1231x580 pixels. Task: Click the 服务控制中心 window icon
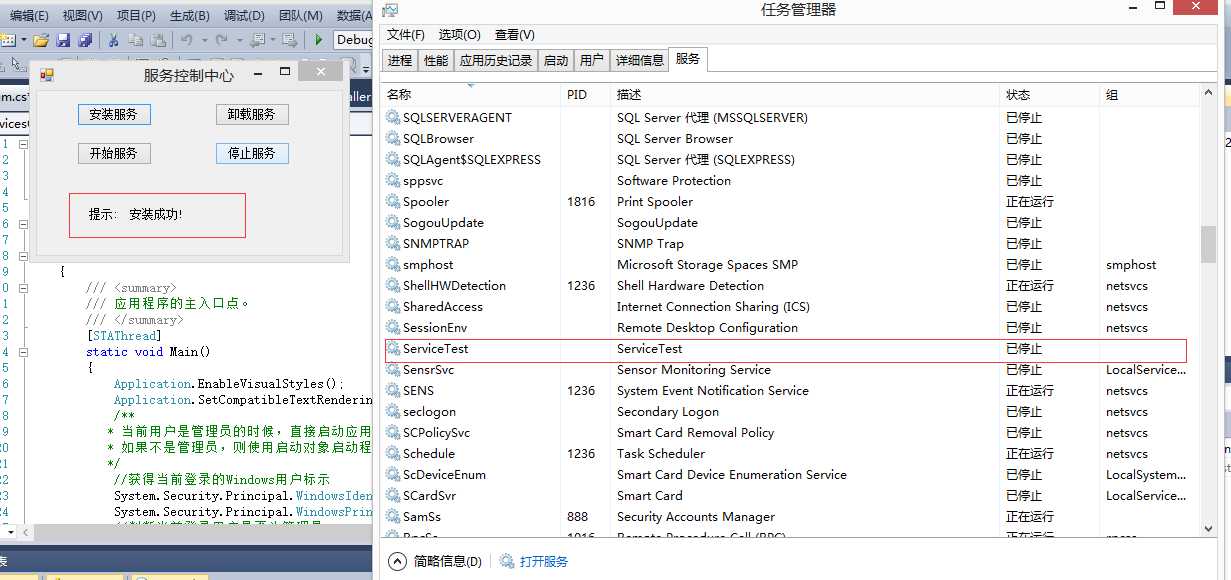click(x=46, y=75)
